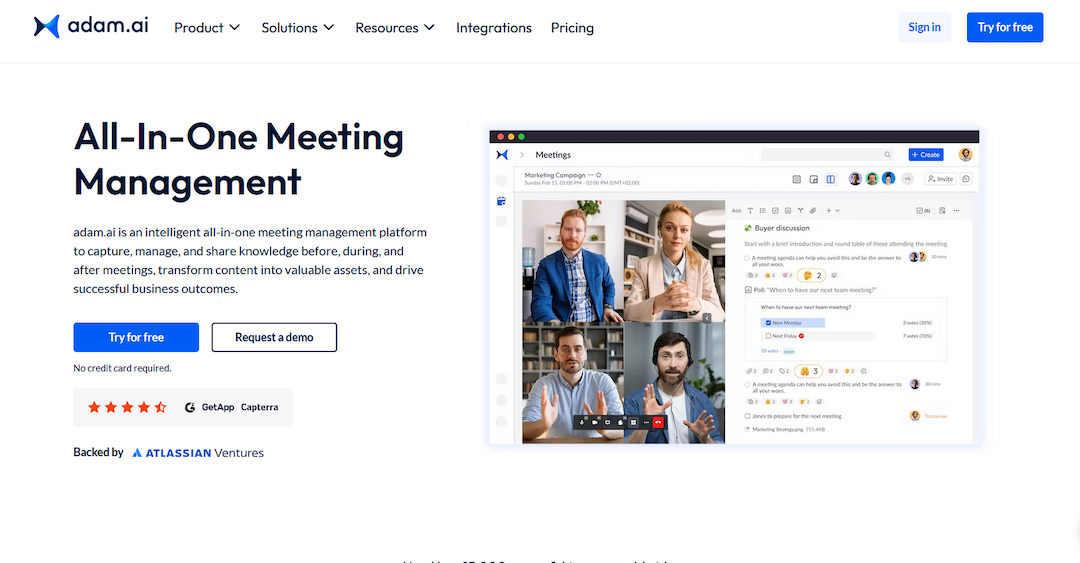The image size is (1080, 563).
Task: Tick the Jones to prepare task checkbox
Action: click(747, 416)
